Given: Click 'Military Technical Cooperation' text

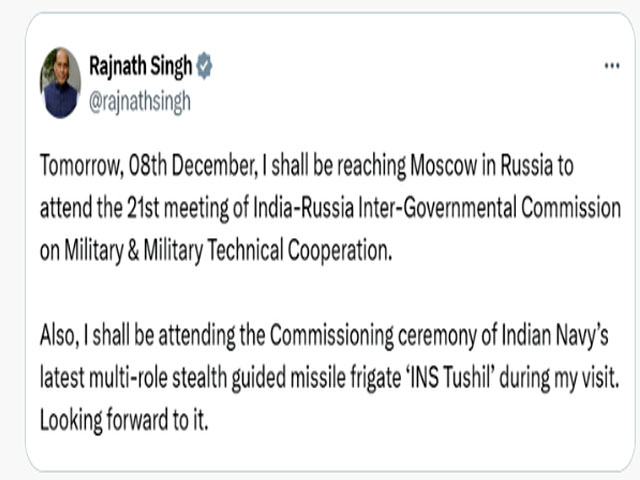Looking at the screenshot, I should pos(268,250).
